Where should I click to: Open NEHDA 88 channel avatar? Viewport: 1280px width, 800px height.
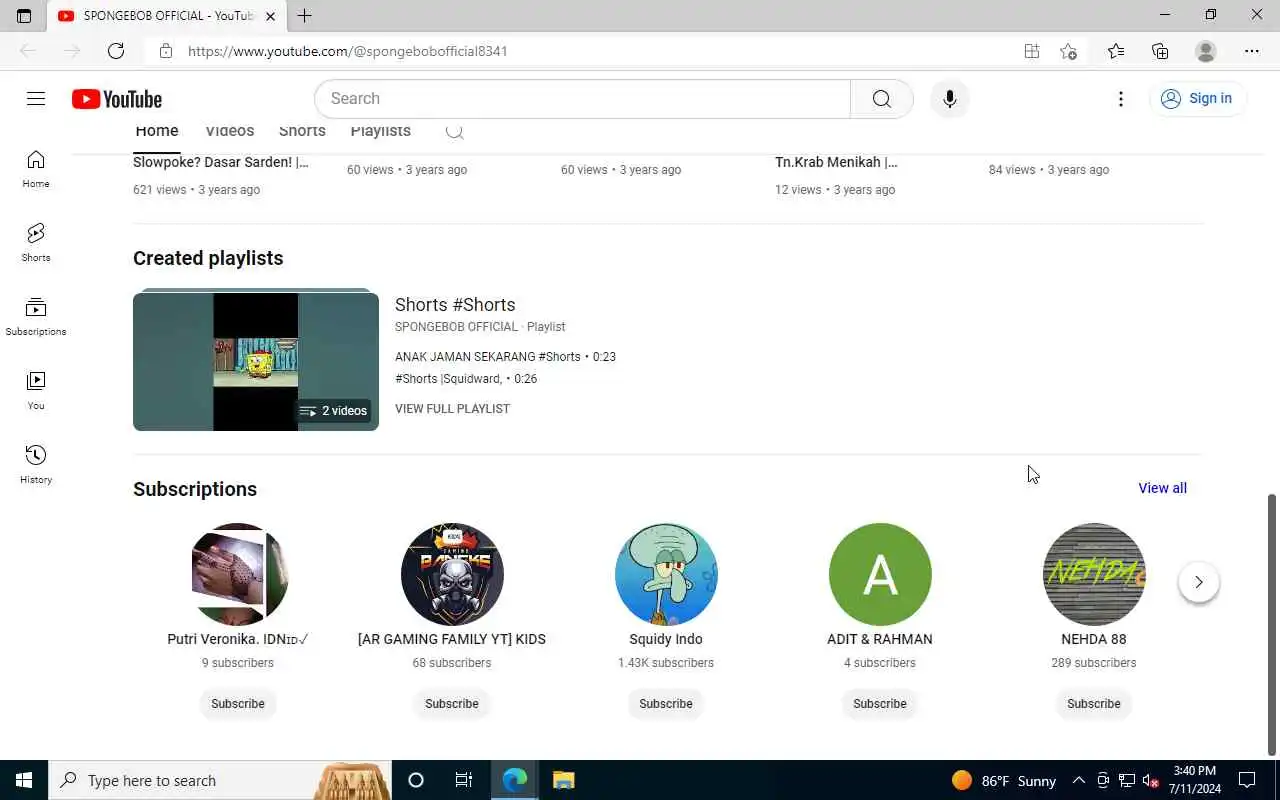tap(1094, 574)
